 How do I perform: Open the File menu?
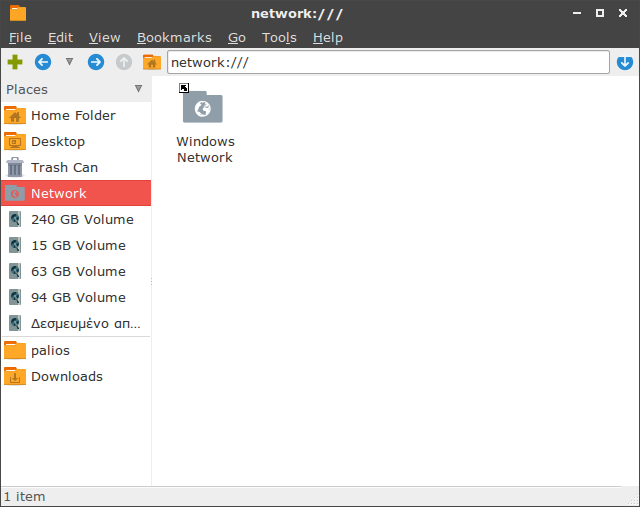tap(20, 38)
